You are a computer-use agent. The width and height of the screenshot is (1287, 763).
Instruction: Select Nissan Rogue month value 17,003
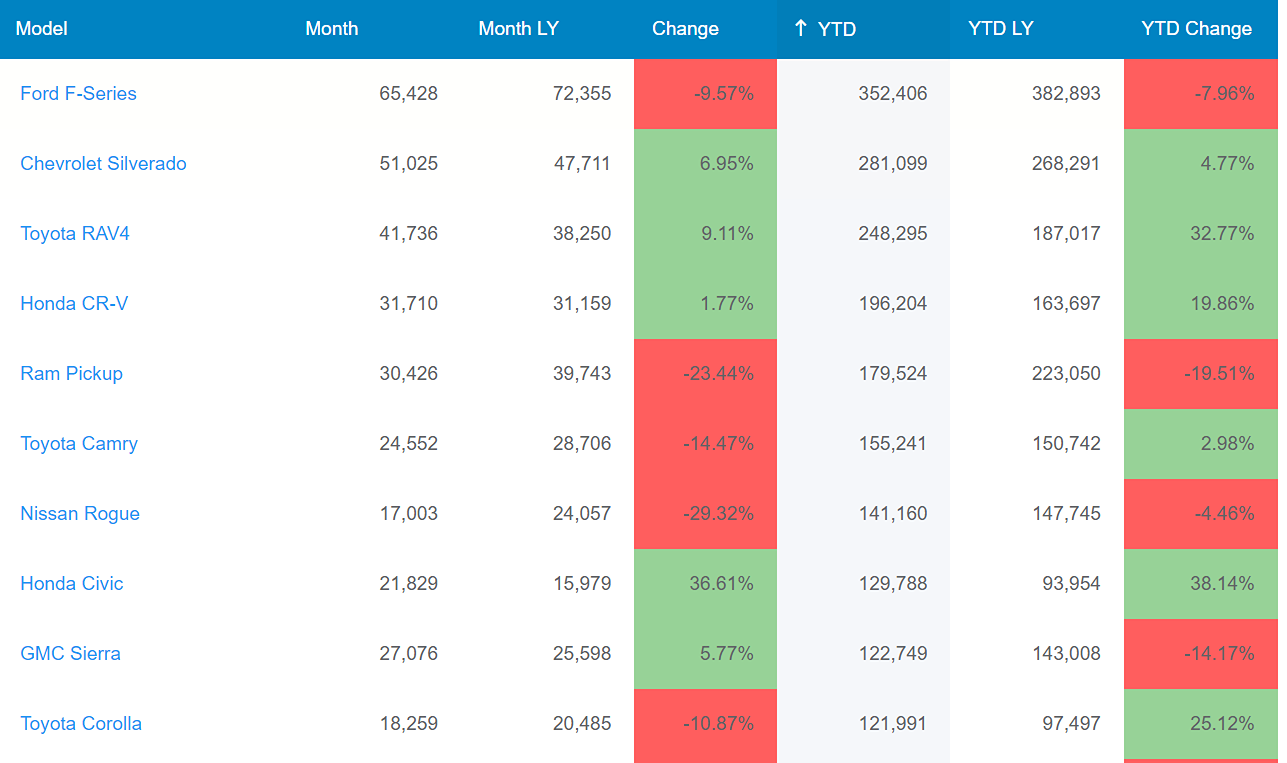click(x=409, y=513)
